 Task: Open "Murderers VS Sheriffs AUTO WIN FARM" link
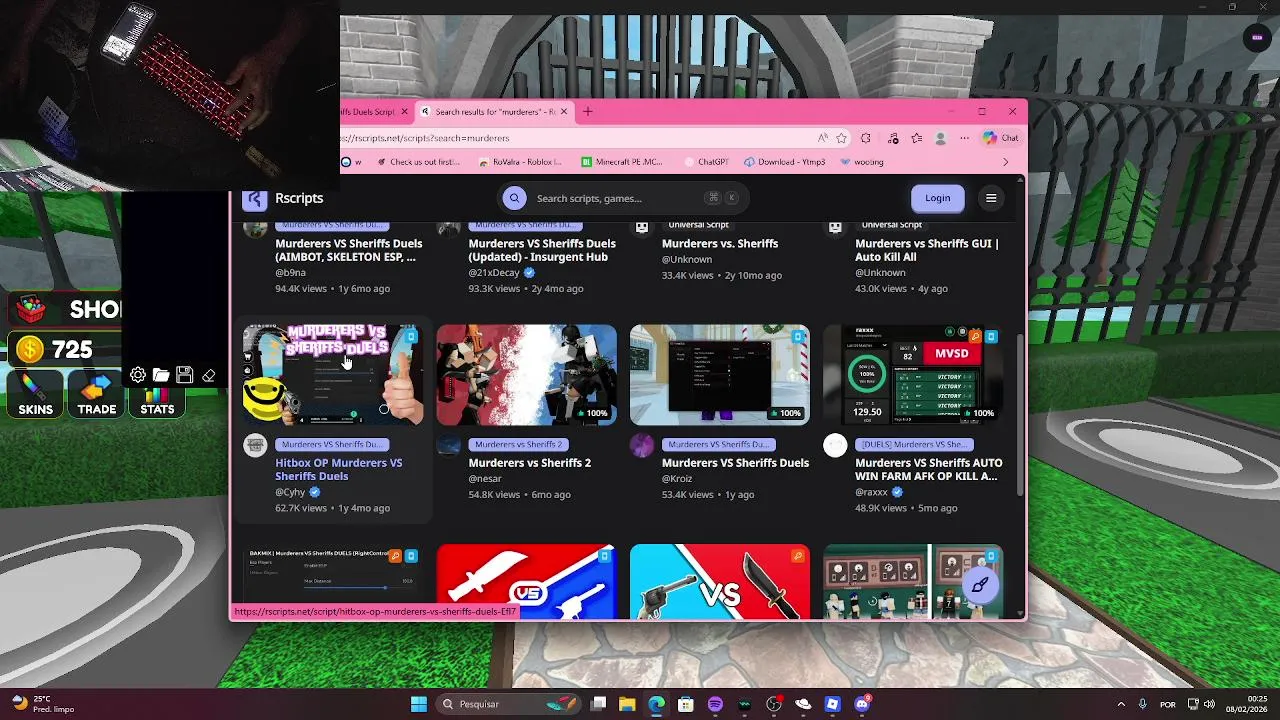pyautogui.click(x=929, y=470)
